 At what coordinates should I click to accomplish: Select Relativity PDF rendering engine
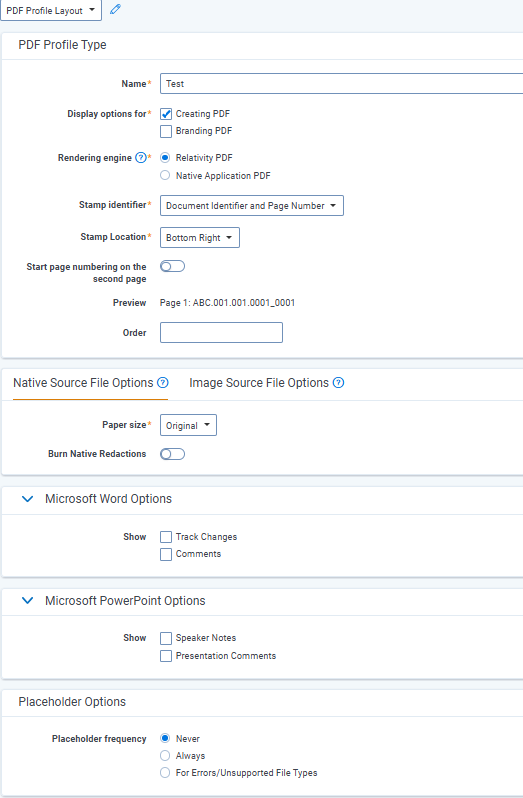click(x=165, y=157)
